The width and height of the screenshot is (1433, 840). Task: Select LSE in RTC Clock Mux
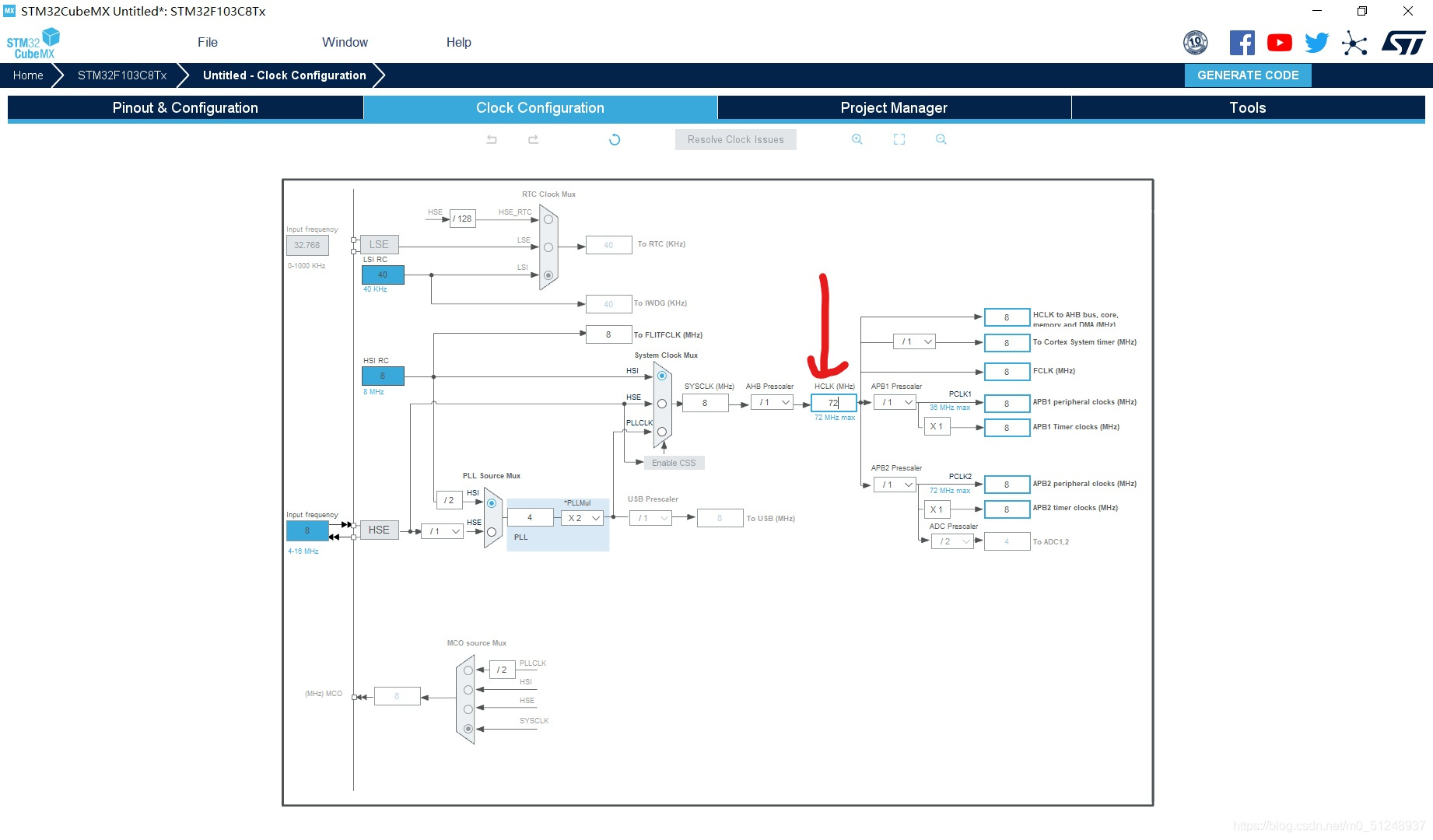(x=548, y=247)
